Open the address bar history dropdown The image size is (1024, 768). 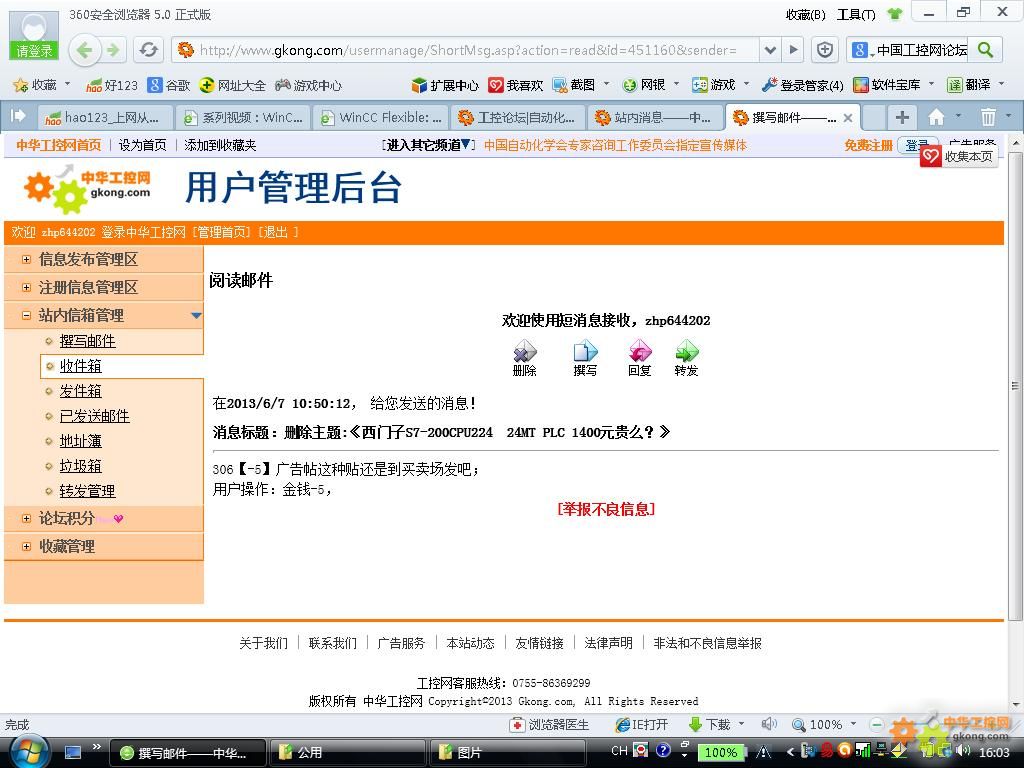coord(771,50)
